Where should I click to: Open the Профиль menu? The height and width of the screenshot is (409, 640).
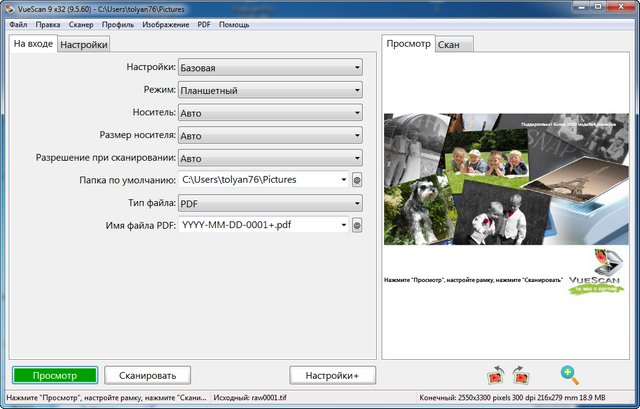(118, 24)
